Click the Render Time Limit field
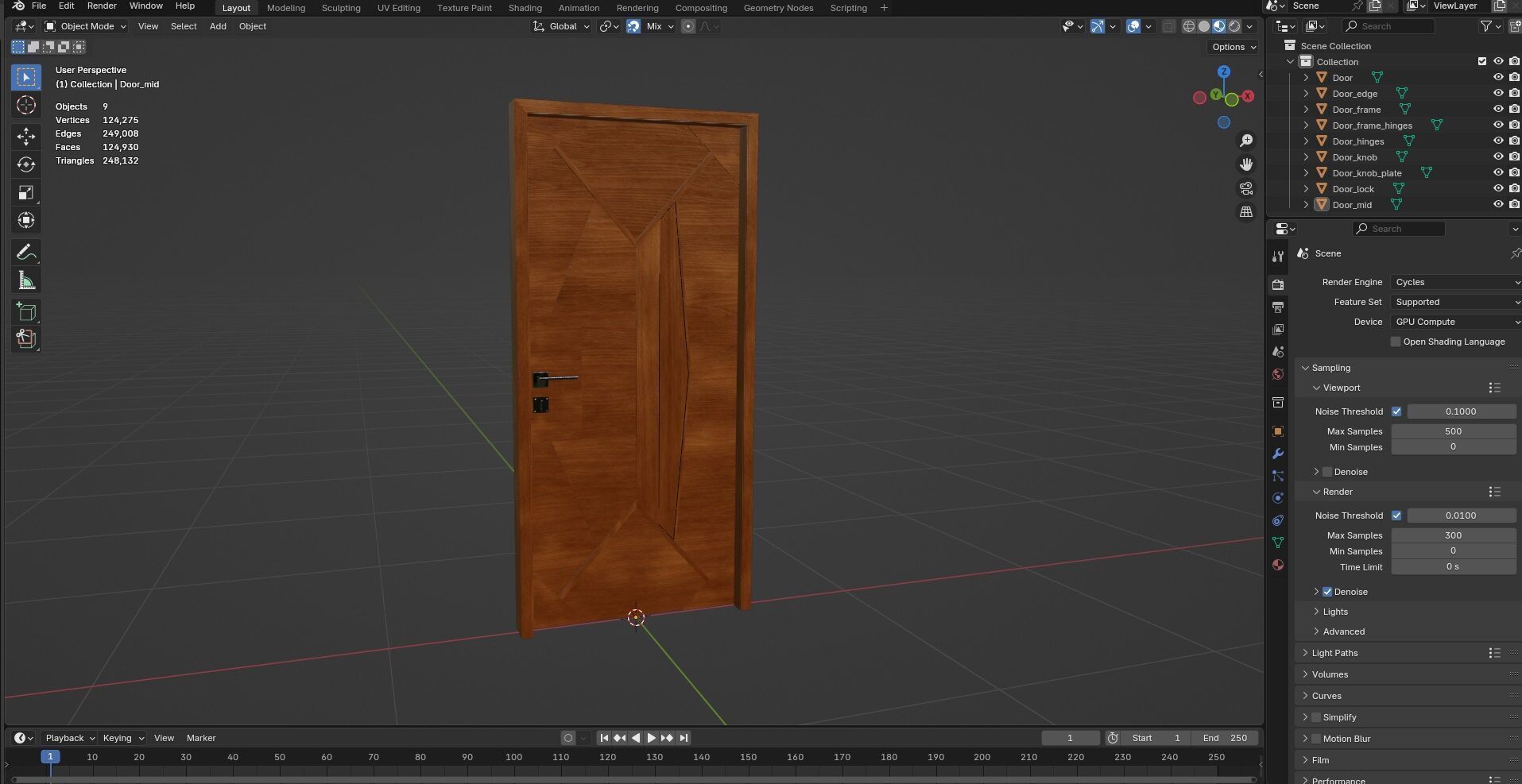The image size is (1522, 784). click(1453, 567)
